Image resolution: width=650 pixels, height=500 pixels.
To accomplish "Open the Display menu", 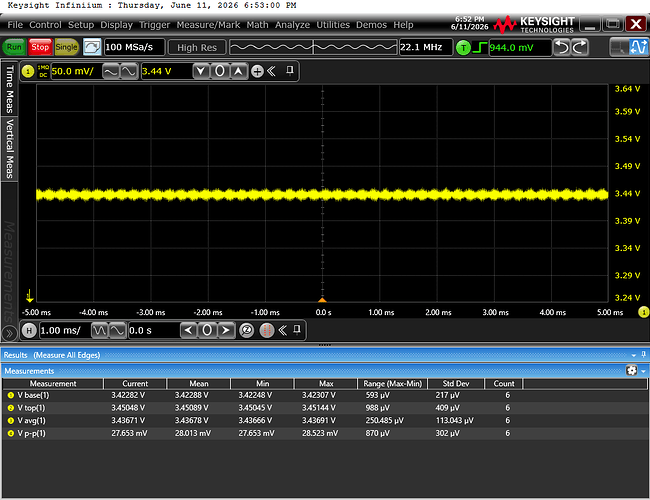I will click(116, 25).
